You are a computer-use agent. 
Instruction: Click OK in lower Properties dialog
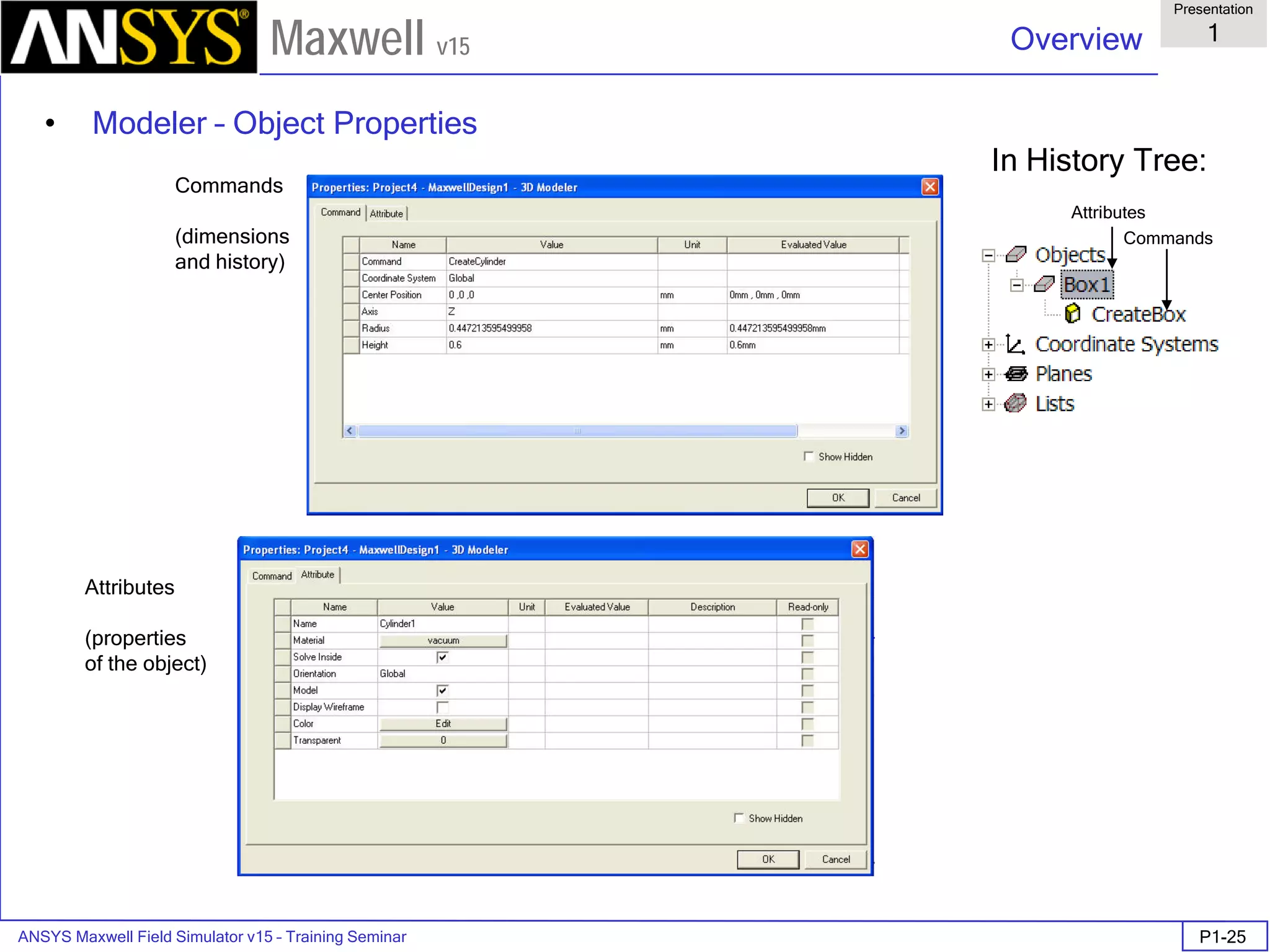pos(768,859)
